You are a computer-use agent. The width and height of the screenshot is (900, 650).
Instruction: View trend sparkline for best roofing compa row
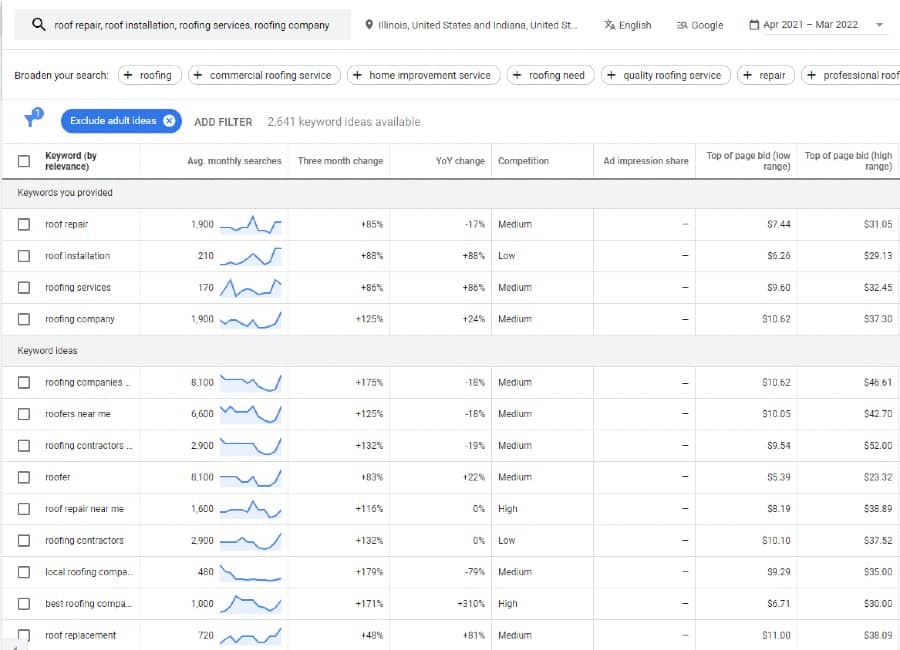[x=251, y=603]
